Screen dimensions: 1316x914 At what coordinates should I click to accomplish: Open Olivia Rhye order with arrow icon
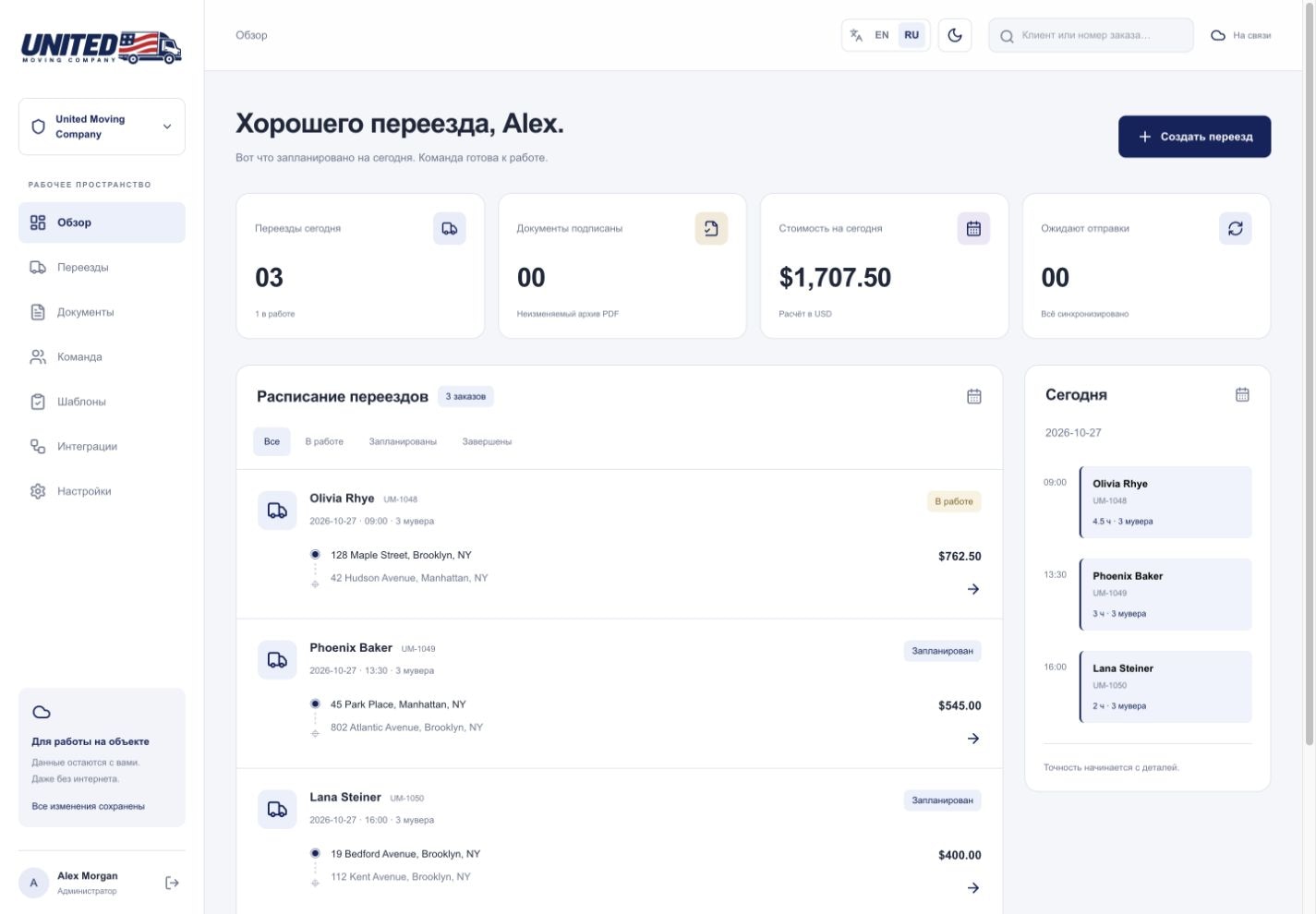tap(973, 589)
